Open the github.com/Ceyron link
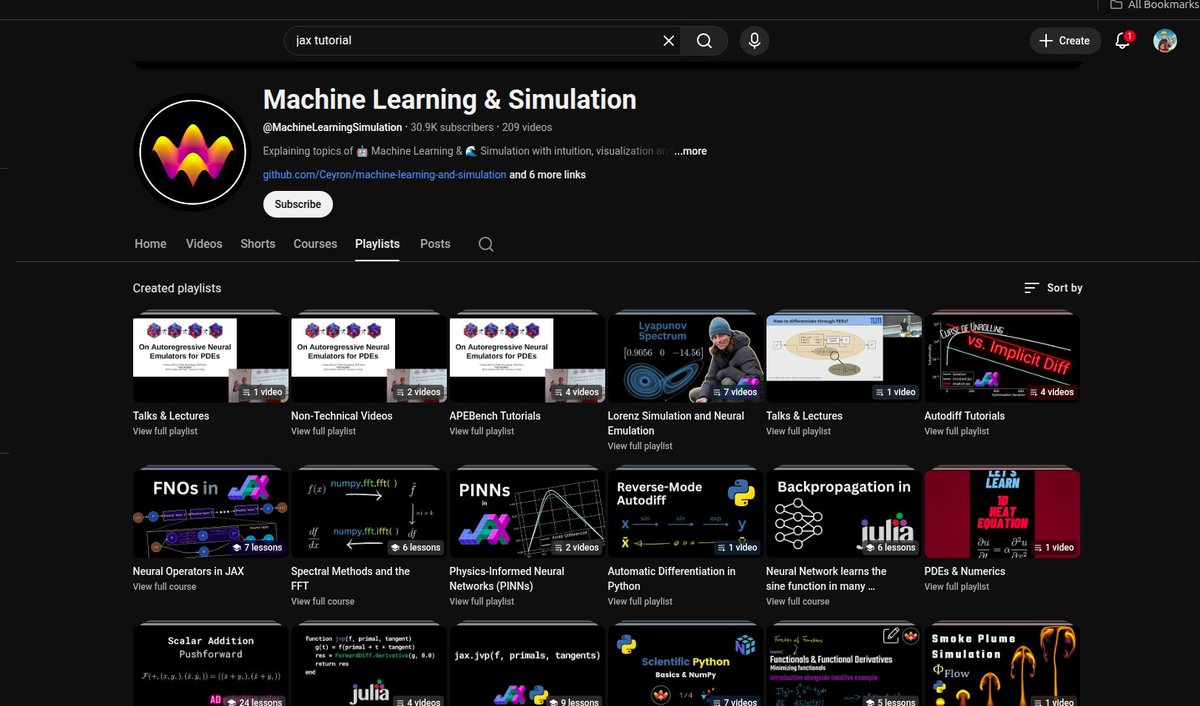Image resolution: width=1200 pixels, height=706 pixels. pyautogui.click(x=384, y=175)
